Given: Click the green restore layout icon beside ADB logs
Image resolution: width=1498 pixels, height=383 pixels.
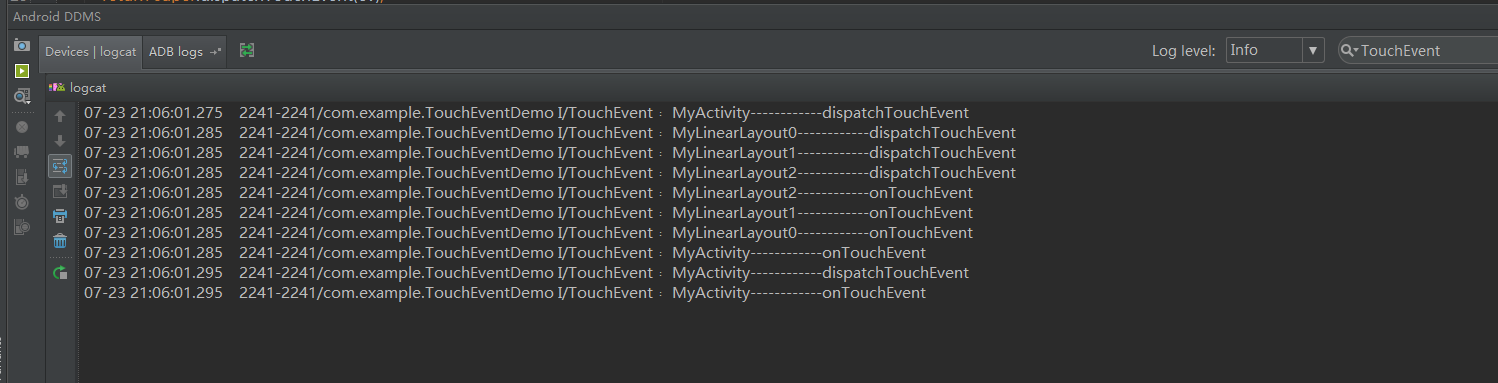Looking at the screenshot, I should [x=247, y=50].
